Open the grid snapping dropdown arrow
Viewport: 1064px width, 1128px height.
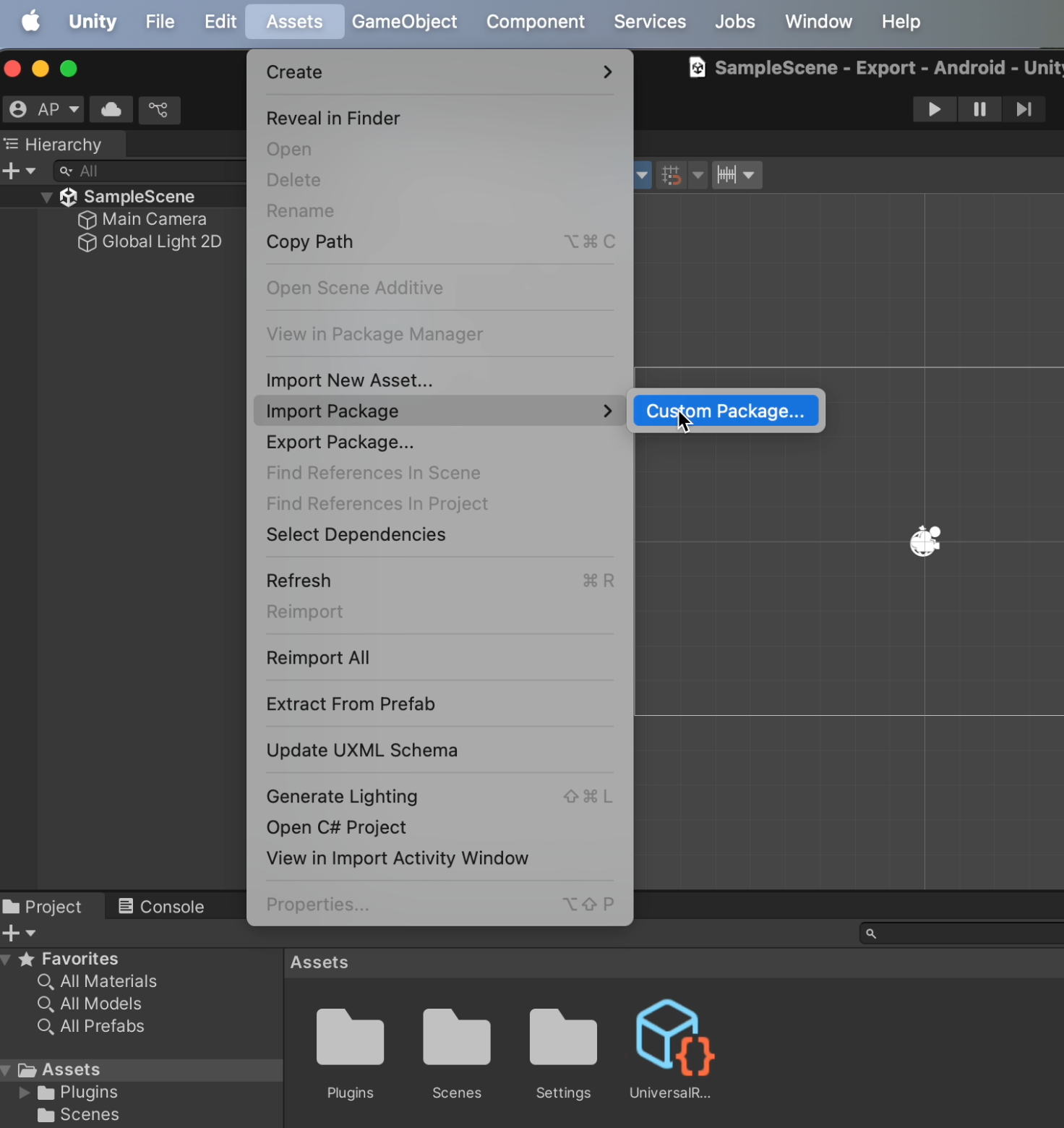pos(698,175)
